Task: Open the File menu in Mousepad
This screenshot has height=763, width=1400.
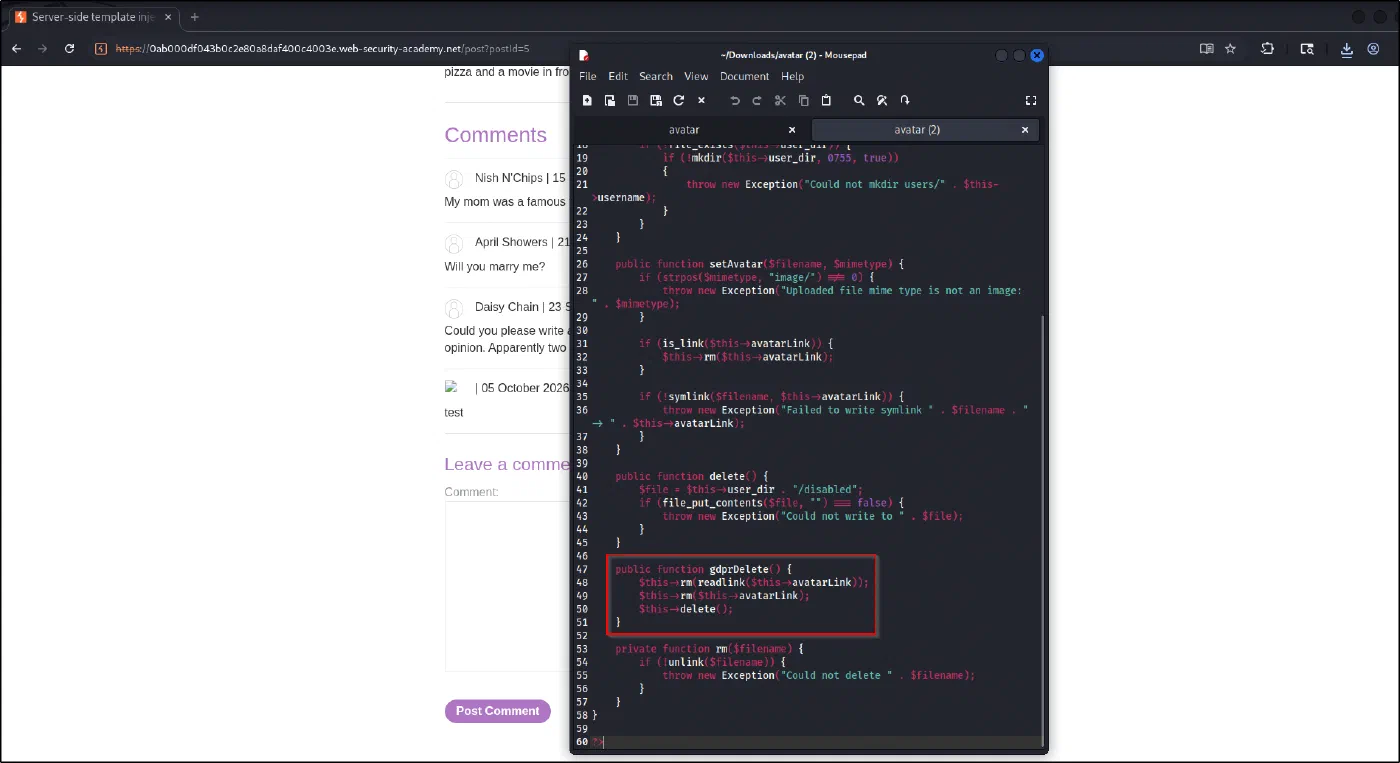Action: tap(588, 76)
